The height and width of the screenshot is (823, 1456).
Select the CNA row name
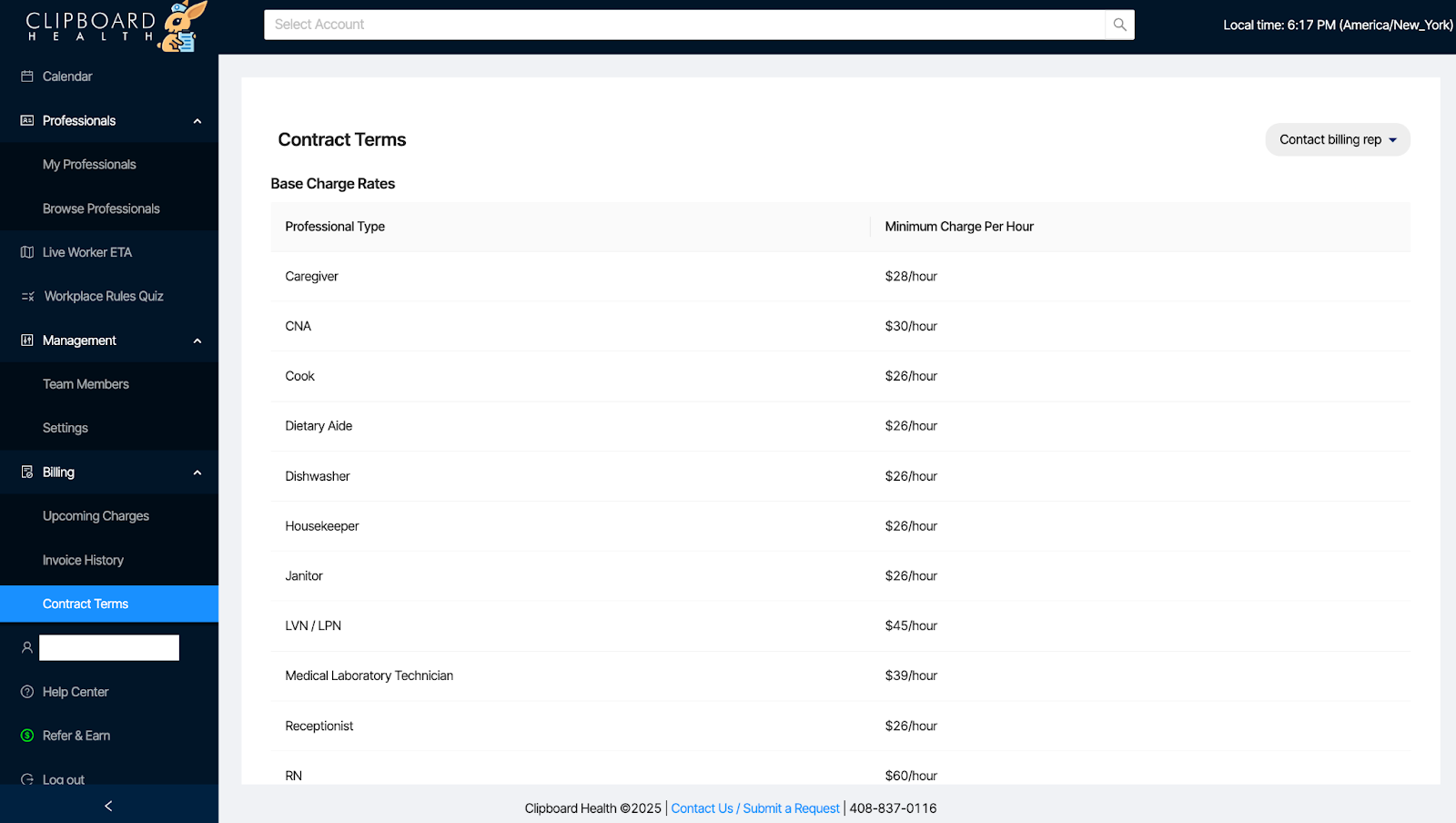point(298,326)
